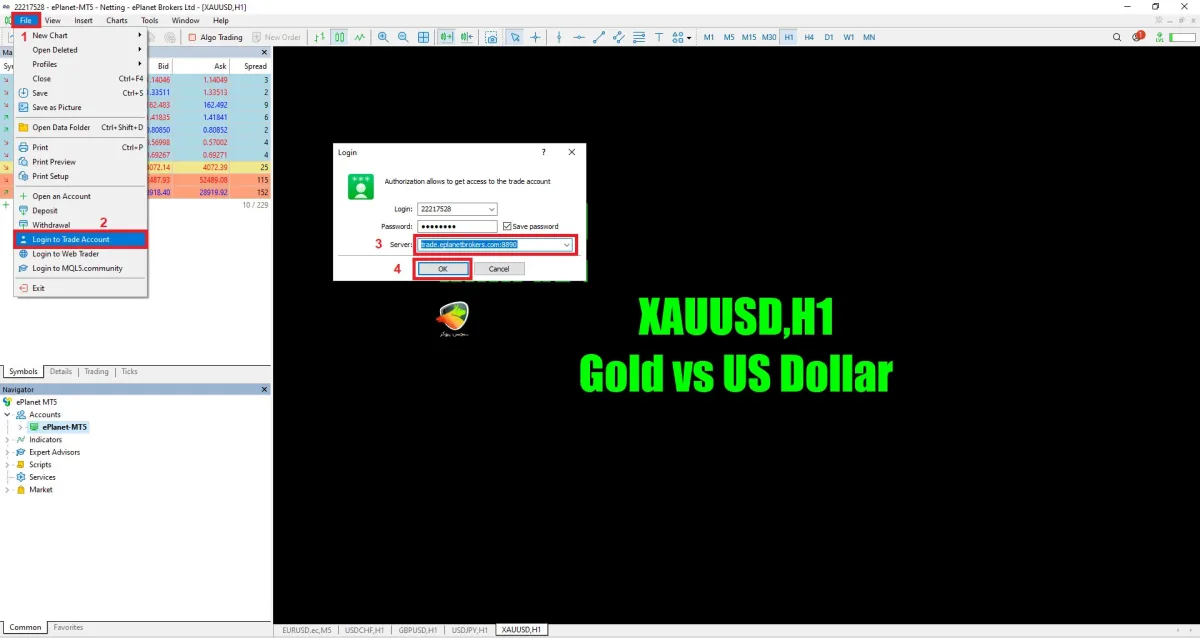Viewport: 1200px width, 638px height.
Task: Switch to the EURUSD.ec,M5 chart tab
Action: [x=306, y=630]
